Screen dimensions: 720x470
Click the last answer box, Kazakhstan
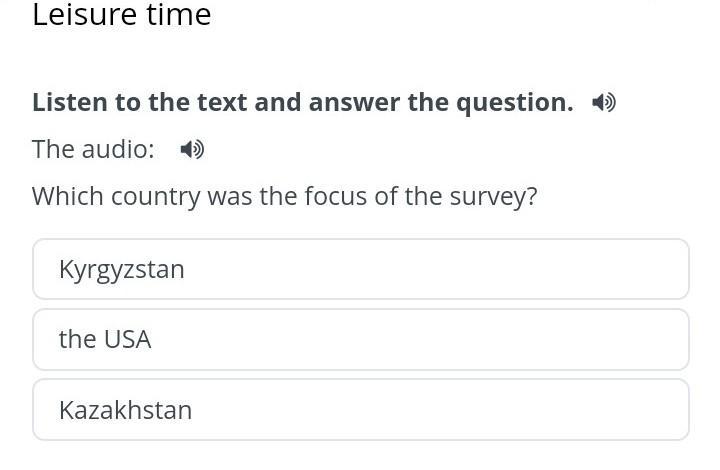coord(360,410)
